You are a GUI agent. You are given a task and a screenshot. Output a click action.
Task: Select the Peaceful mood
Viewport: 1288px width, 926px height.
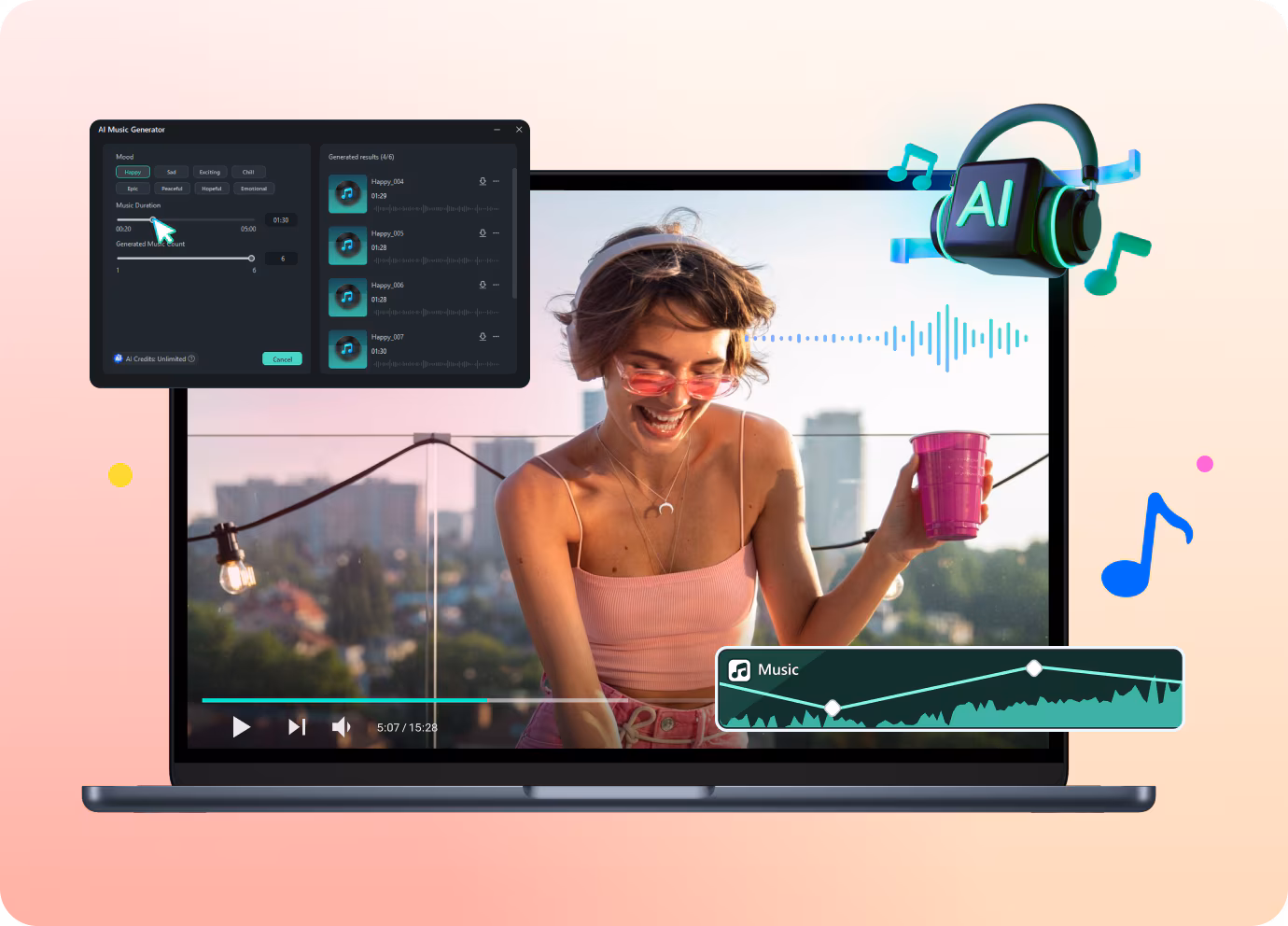172,189
